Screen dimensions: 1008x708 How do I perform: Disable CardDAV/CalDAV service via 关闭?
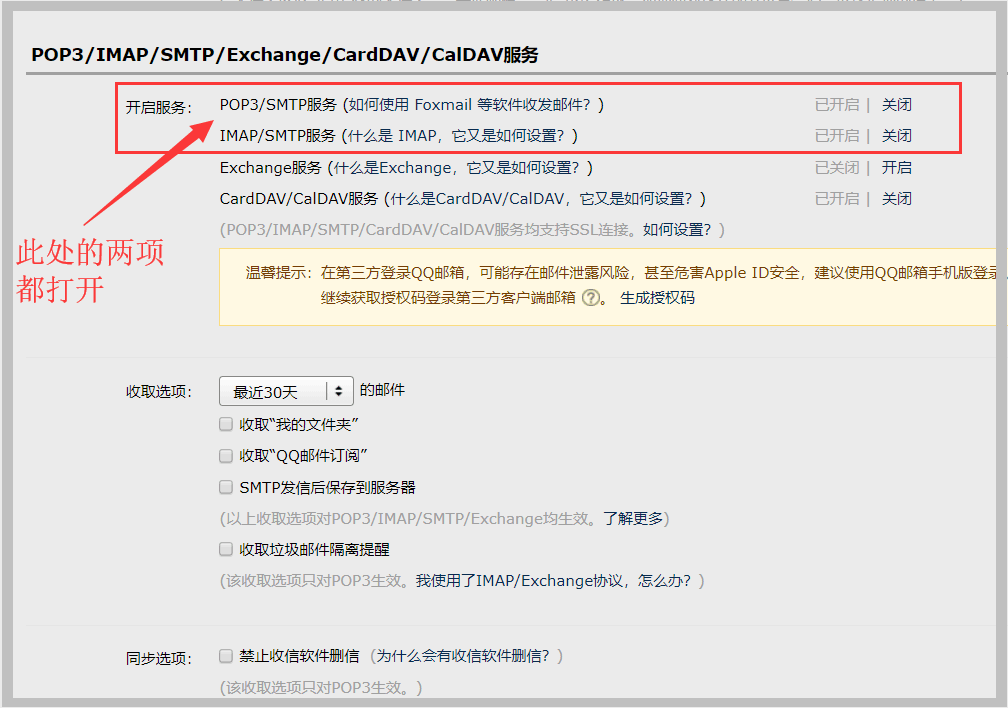pyautogui.click(x=897, y=198)
